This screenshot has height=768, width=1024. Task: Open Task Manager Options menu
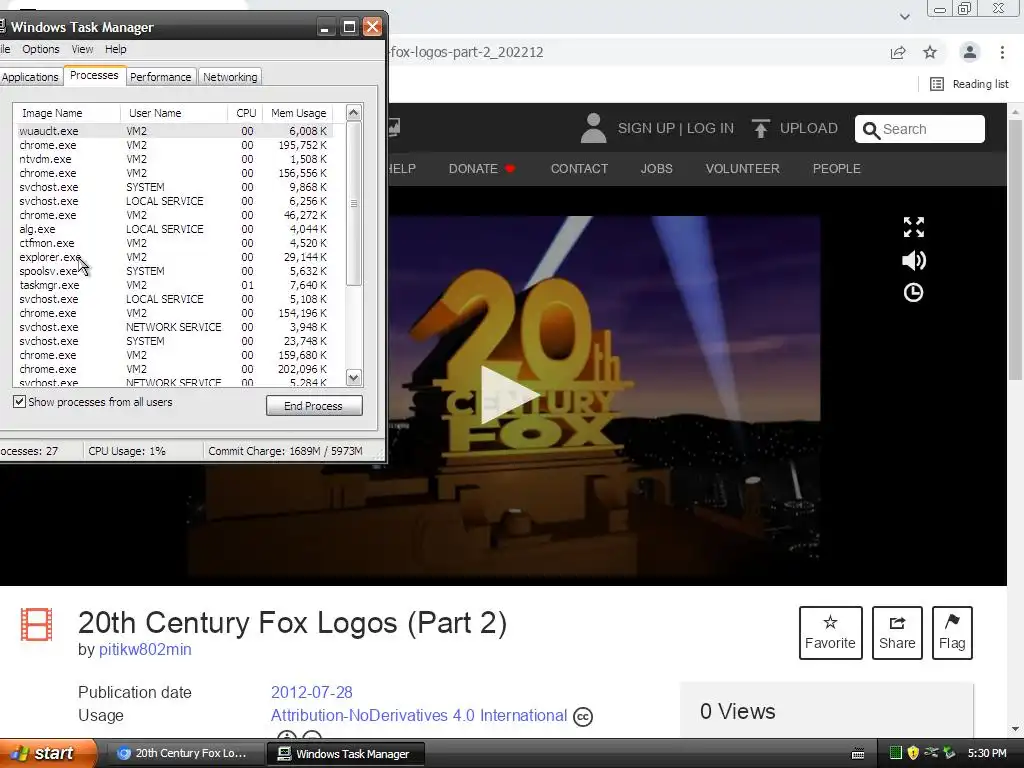tap(40, 49)
